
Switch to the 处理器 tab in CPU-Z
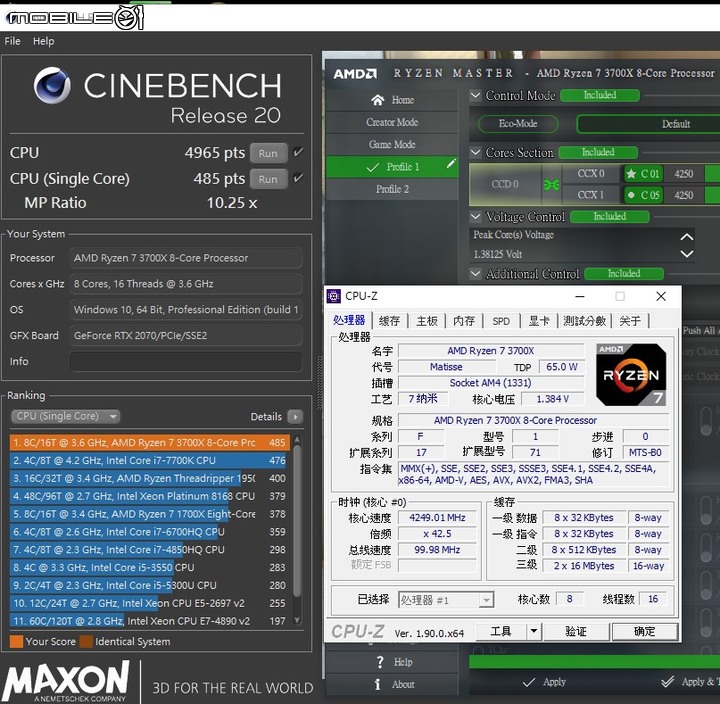349,321
